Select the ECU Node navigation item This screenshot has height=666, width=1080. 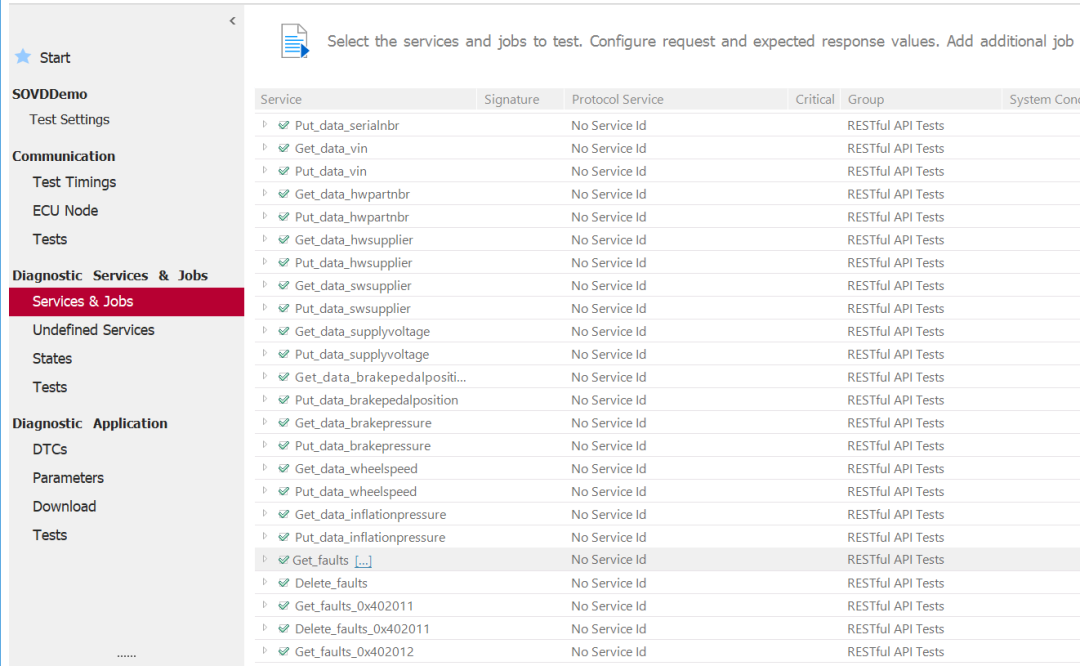point(65,211)
